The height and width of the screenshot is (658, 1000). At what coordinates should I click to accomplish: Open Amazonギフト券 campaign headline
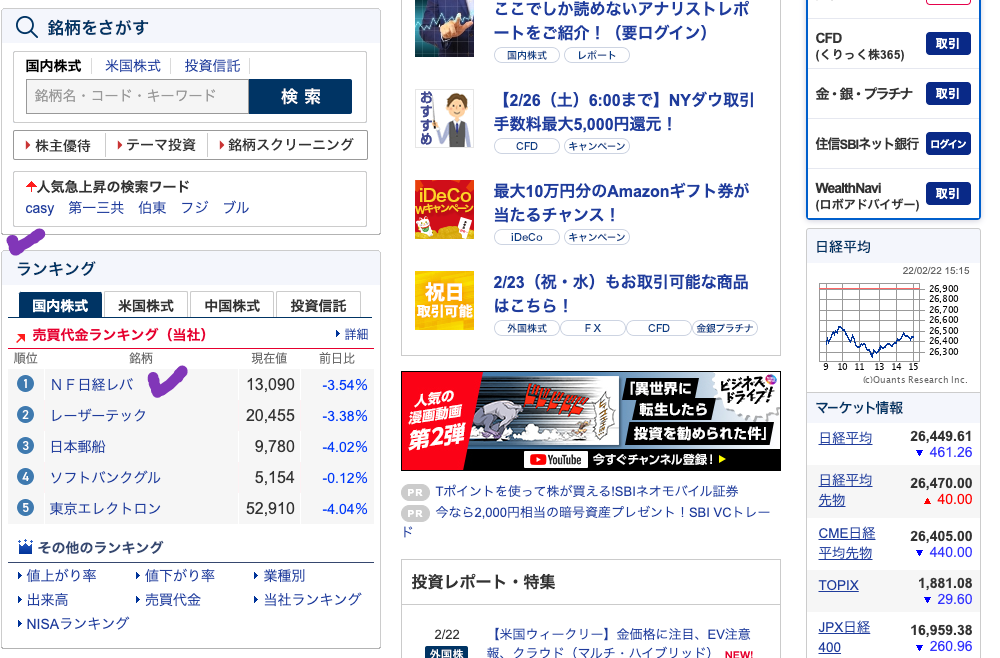point(621,203)
